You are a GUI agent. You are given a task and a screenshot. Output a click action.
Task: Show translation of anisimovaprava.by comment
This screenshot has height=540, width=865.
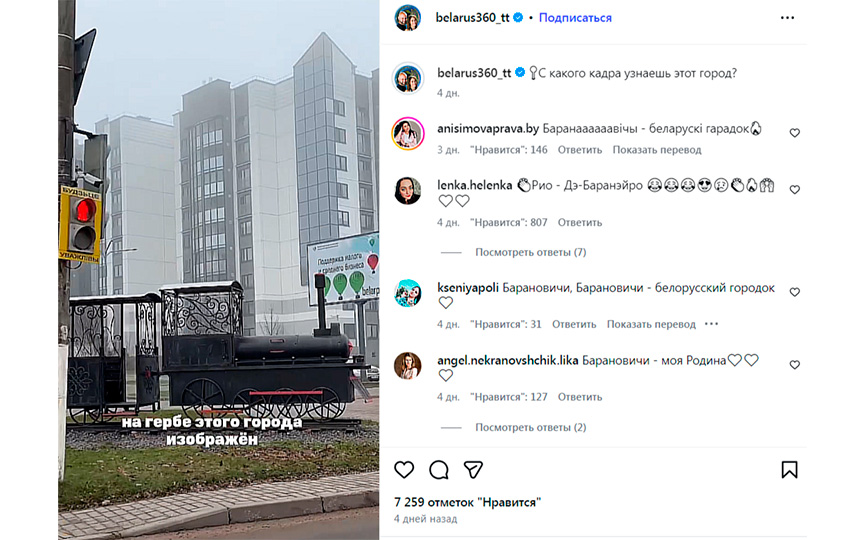pos(656,149)
